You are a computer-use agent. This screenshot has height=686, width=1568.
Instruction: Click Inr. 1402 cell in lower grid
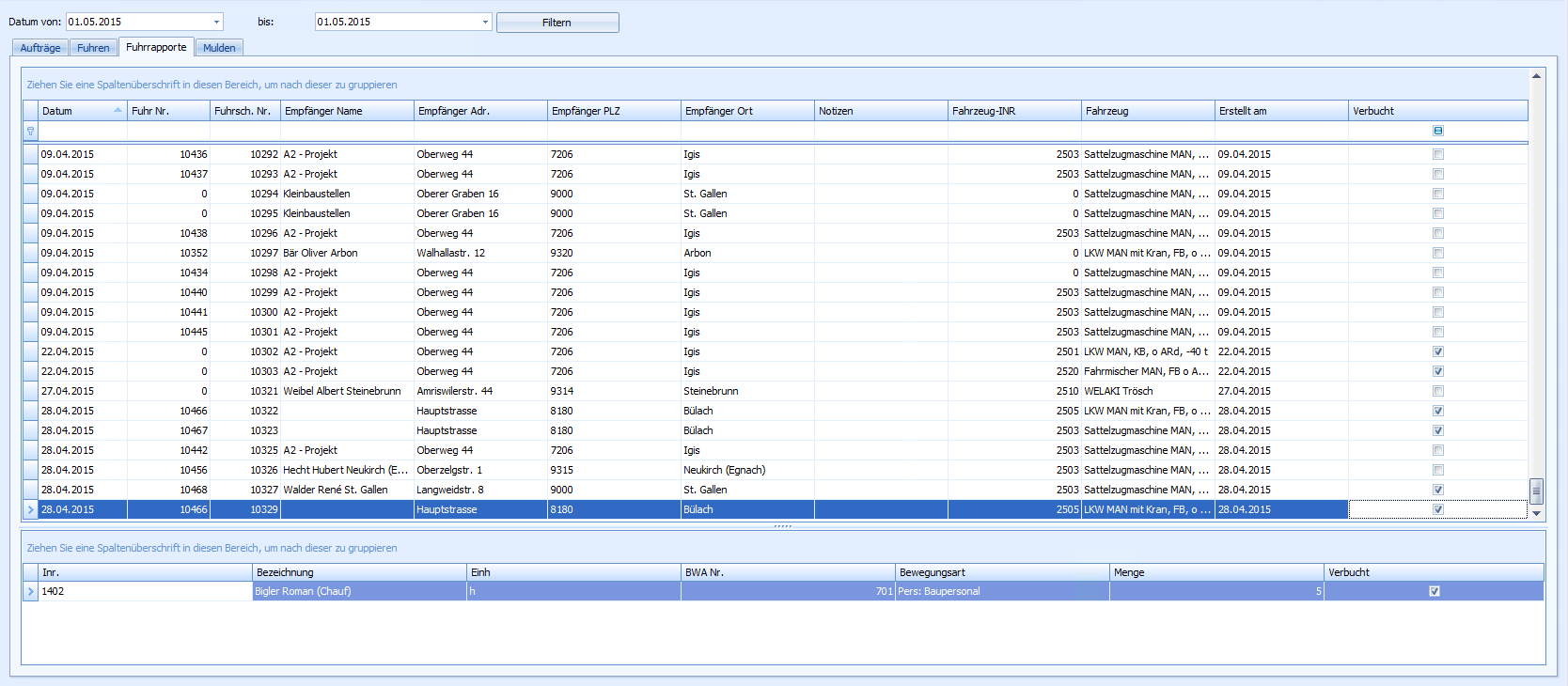click(145, 591)
